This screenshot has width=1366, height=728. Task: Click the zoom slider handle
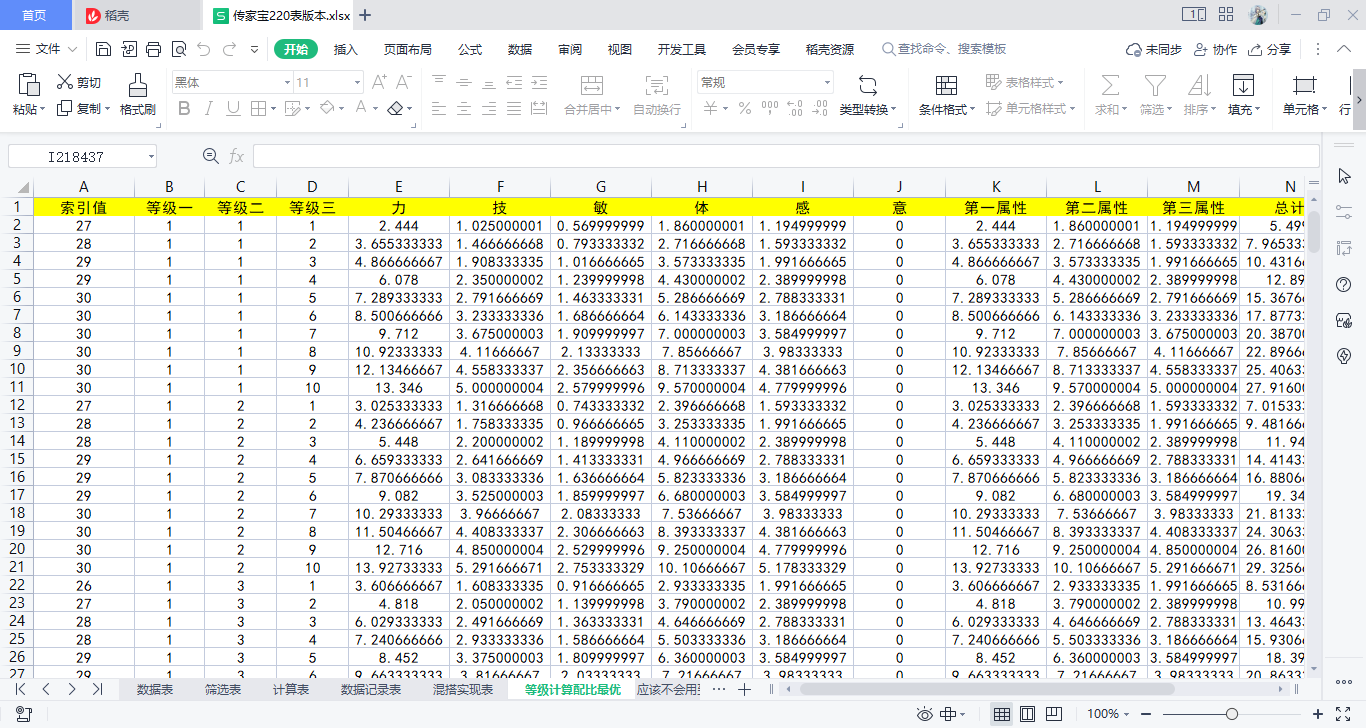(x=1232, y=714)
